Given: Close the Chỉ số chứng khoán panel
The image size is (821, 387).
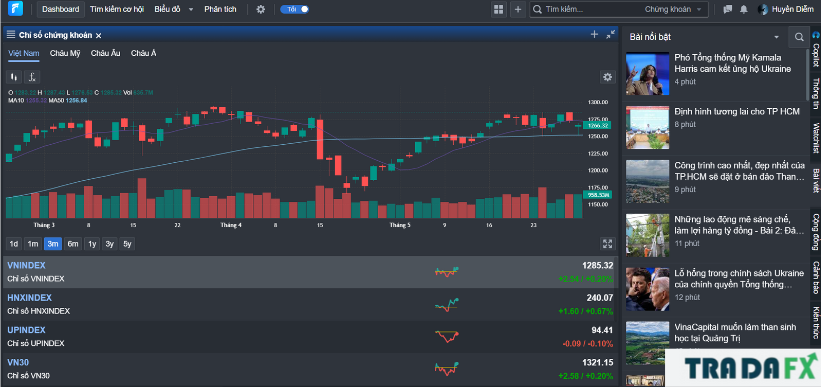Looking at the screenshot, I should click(x=98, y=35).
